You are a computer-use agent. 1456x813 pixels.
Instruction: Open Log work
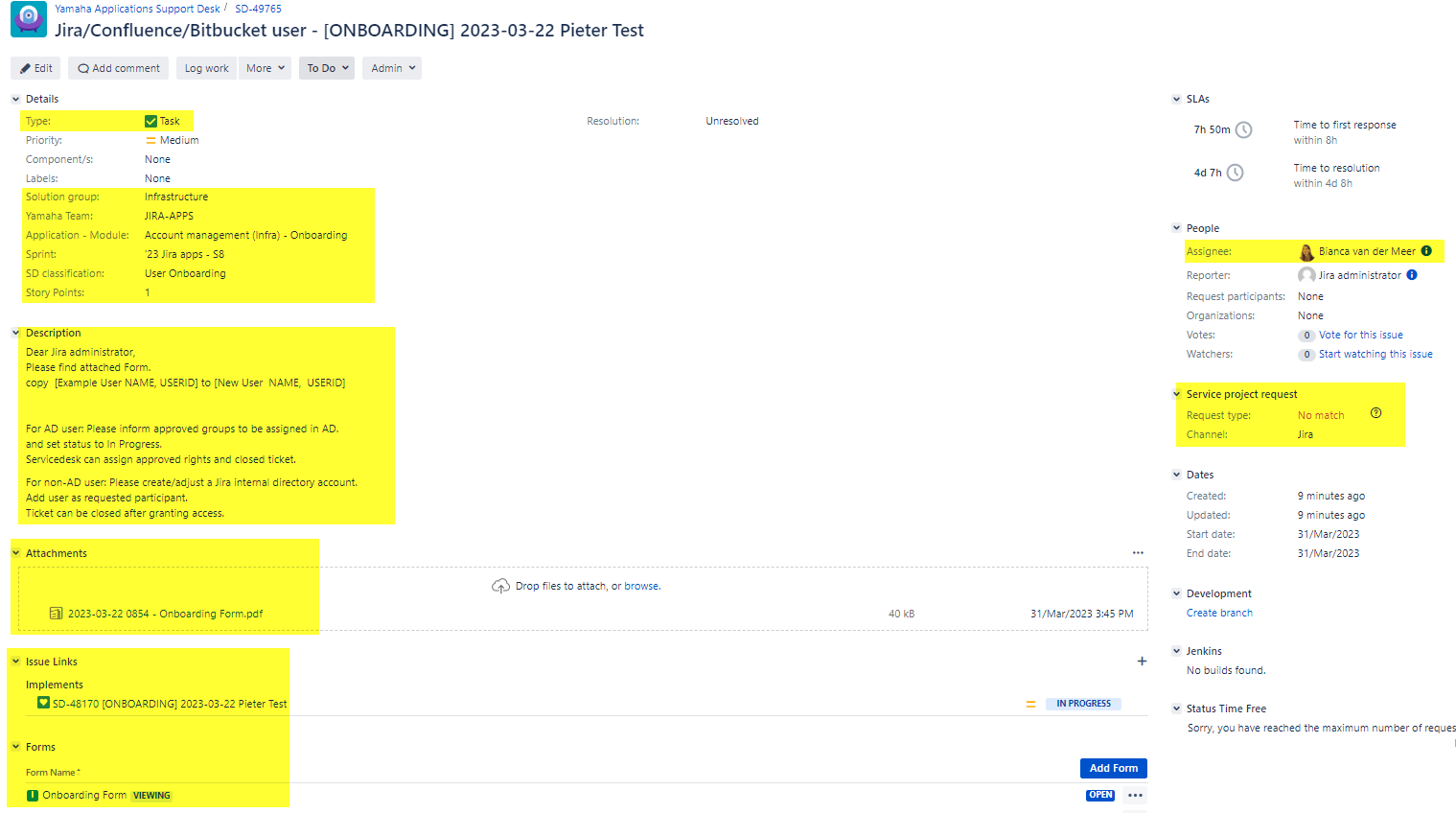pyautogui.click(x=206, y=68)
